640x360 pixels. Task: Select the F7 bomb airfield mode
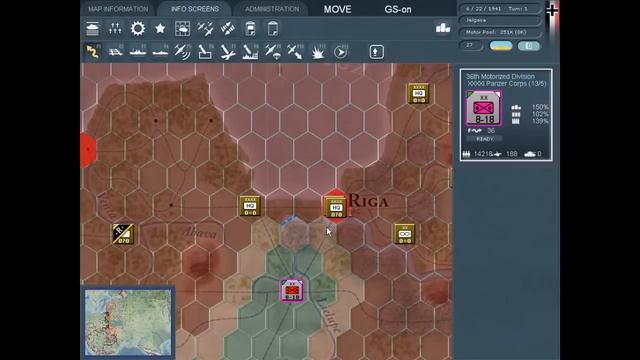coord(228,52)
